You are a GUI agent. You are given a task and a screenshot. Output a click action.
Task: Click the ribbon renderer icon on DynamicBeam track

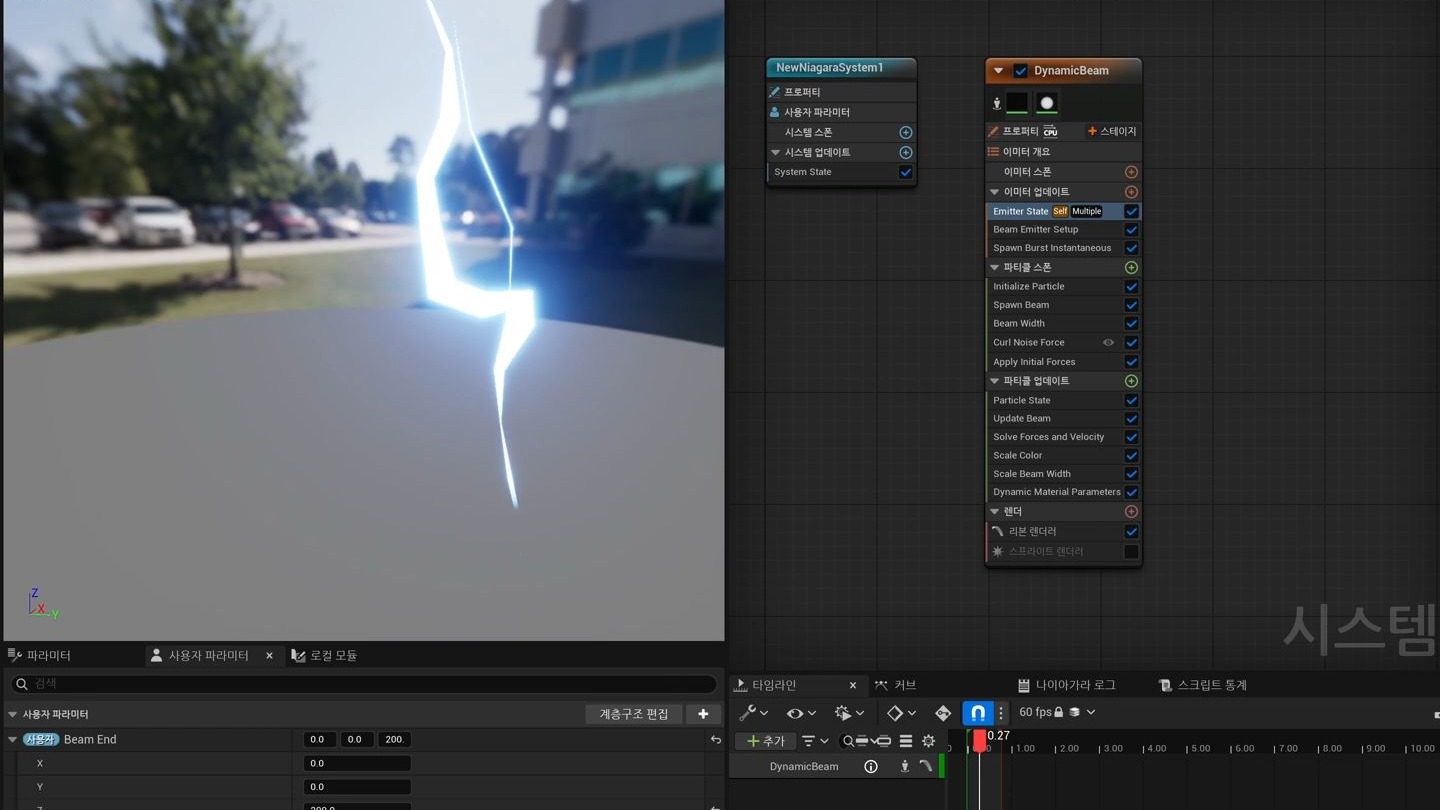[x=926, y=767]
